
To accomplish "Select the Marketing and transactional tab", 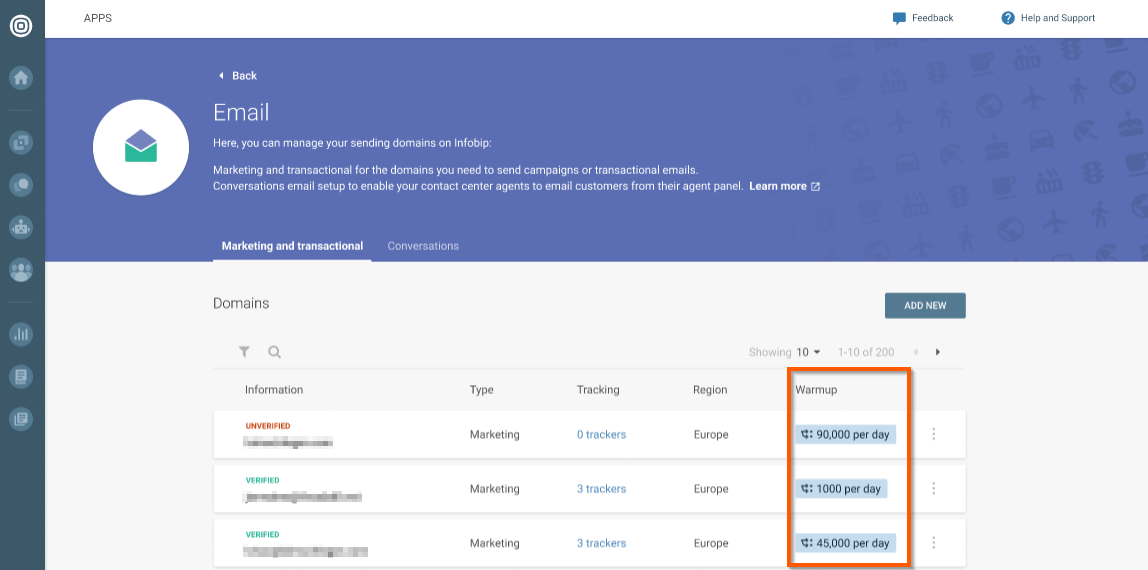I will [x=292, y=246].
